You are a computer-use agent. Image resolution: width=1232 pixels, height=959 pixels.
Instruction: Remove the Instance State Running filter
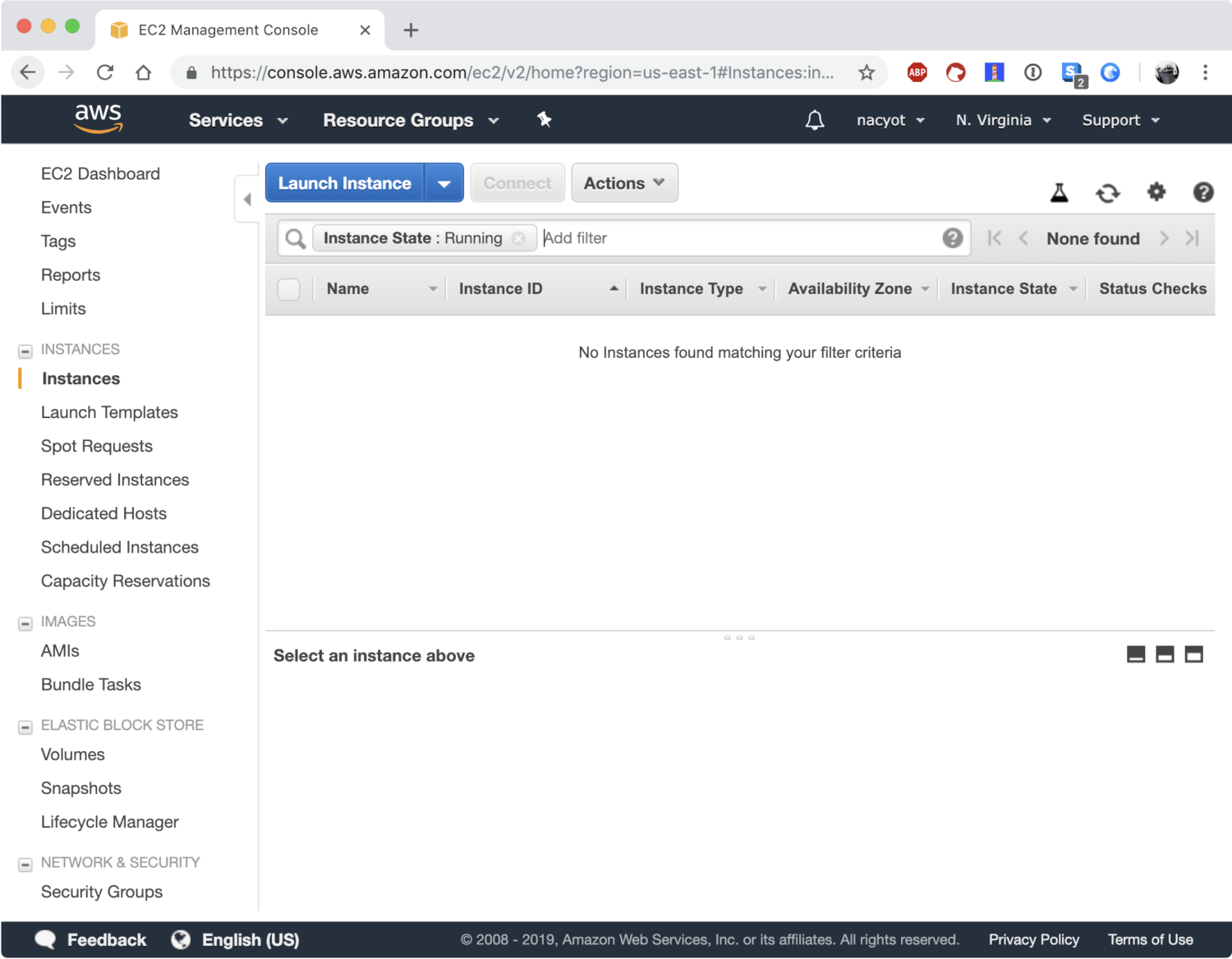[518, 238]
